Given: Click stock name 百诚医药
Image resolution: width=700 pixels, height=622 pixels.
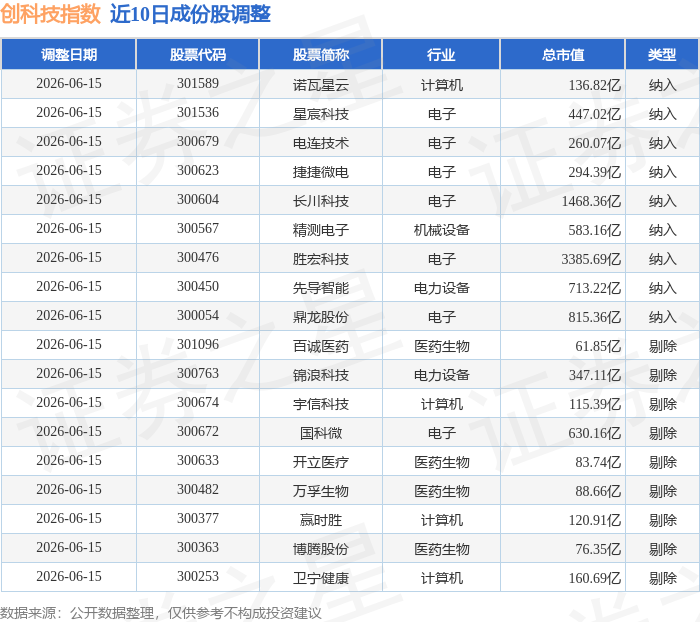Looking at the screenshot, I should tap(321, 346).
